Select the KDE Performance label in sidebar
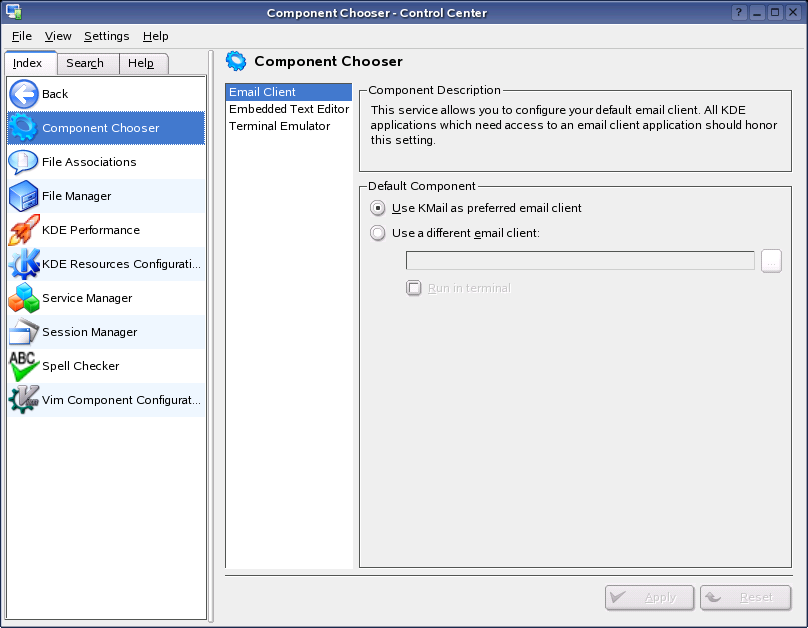 [91, 230]
